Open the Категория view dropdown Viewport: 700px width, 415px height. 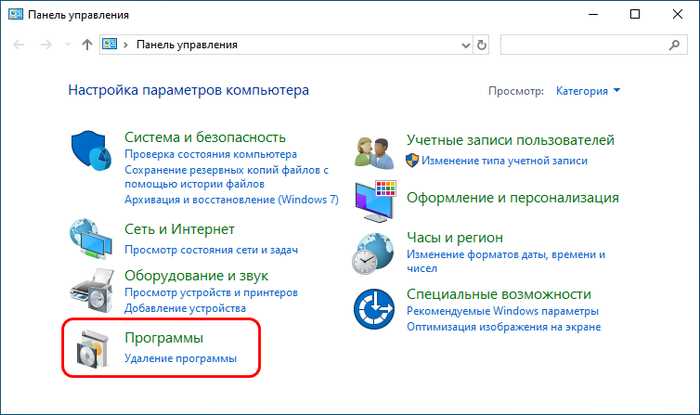[x=588, y=91]
